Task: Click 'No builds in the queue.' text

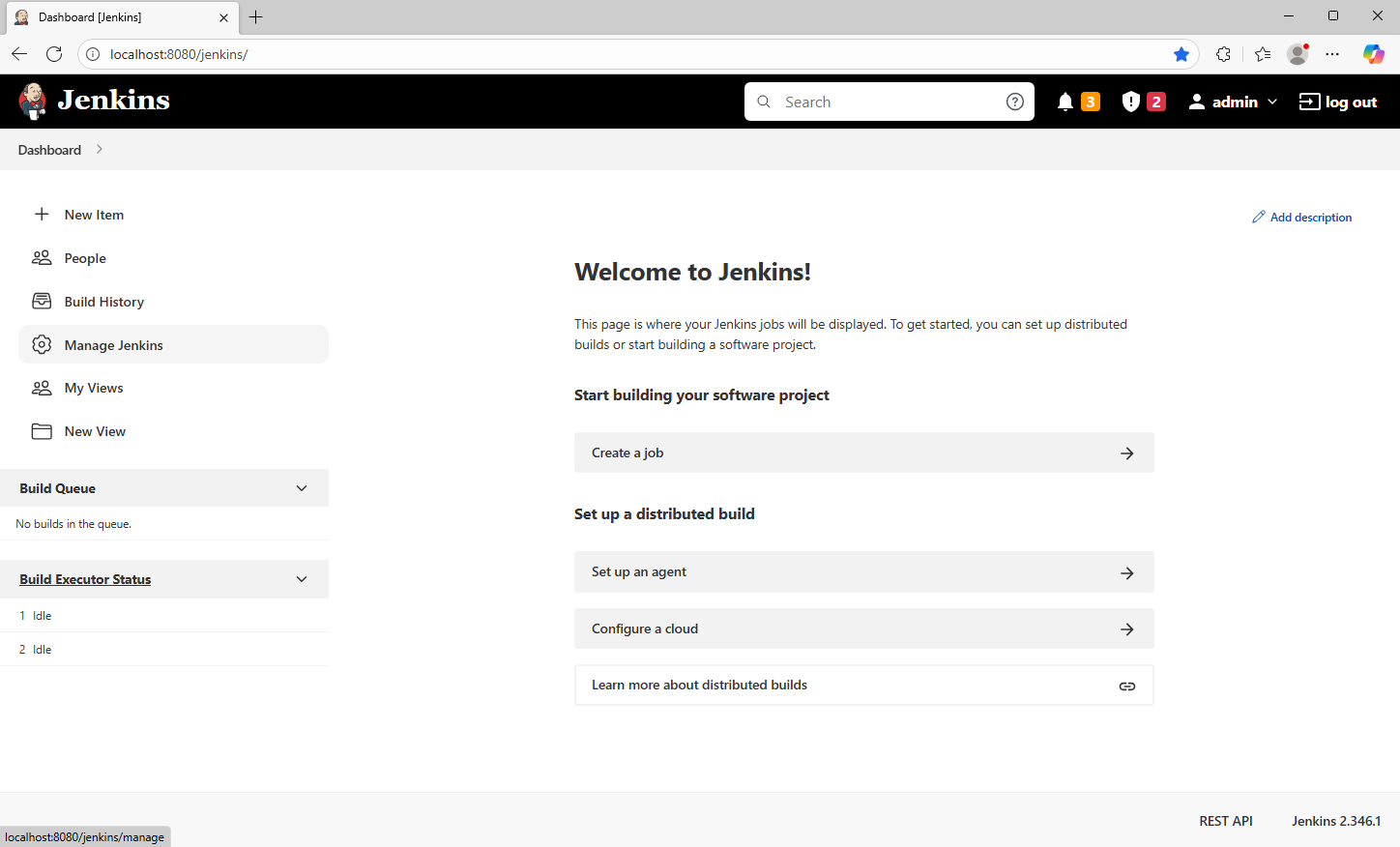Action: coord(73,524)
